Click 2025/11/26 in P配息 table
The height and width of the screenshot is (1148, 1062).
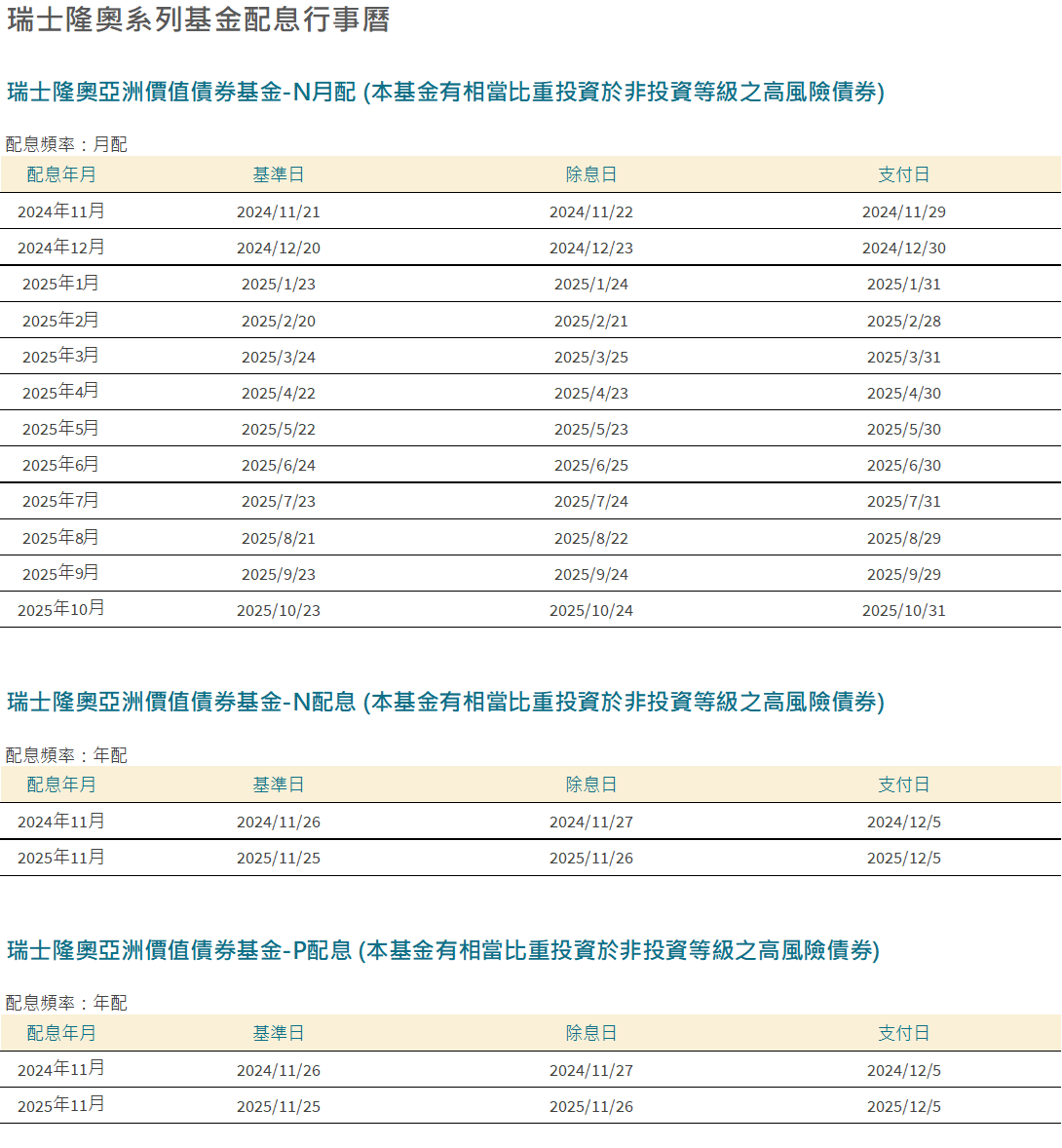pyautogui.click(x=591, y=1106)
